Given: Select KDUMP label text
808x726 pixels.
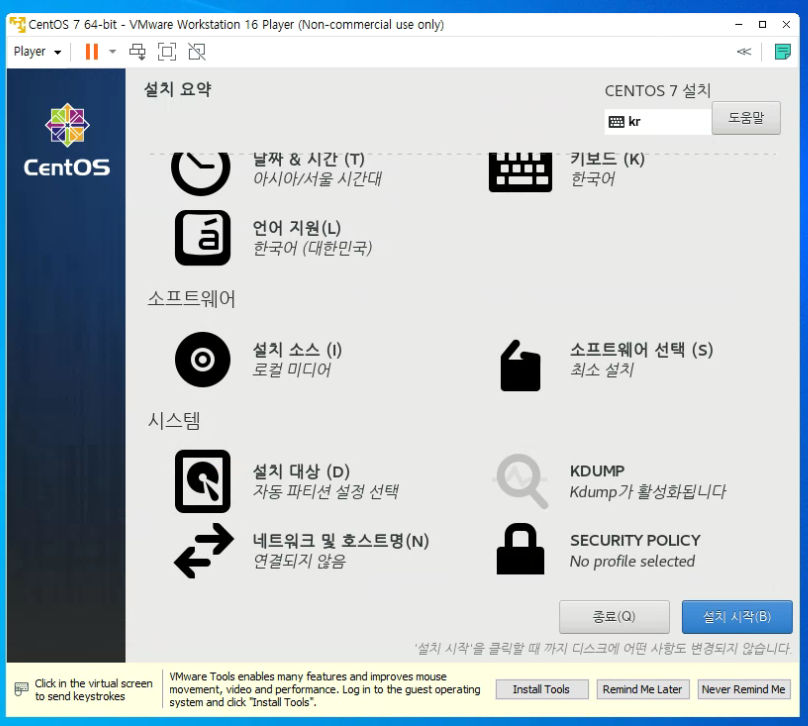Looking at the screenshot, I should point(597,471).
